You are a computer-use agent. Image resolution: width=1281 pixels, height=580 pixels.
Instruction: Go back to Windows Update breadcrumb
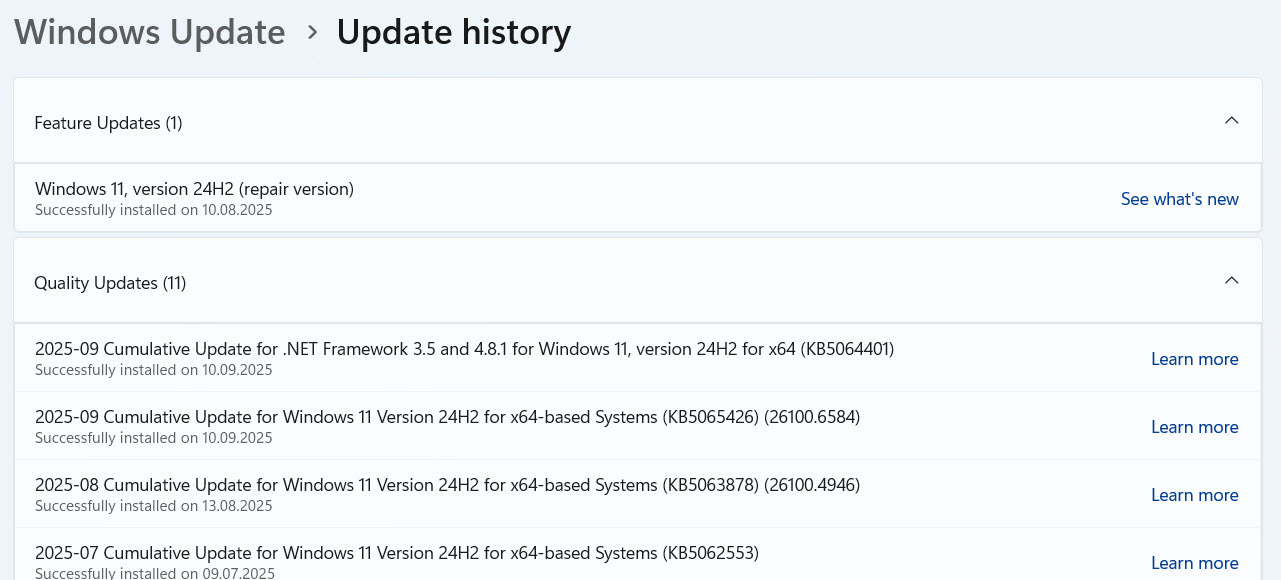point(150,32)
